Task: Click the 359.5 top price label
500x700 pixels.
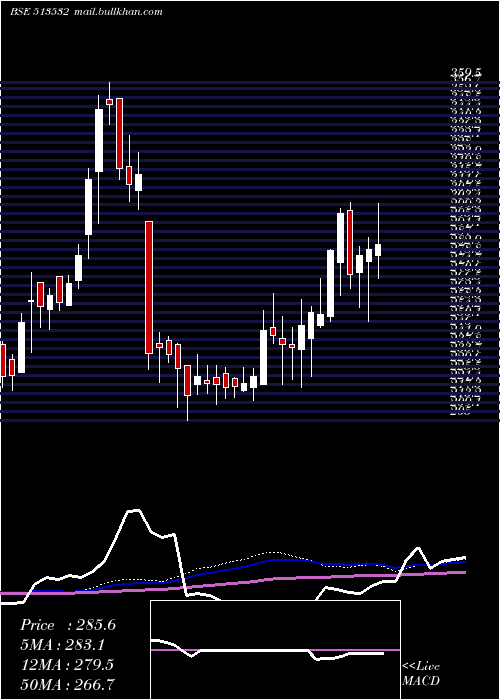Action: tap(466, 72)
